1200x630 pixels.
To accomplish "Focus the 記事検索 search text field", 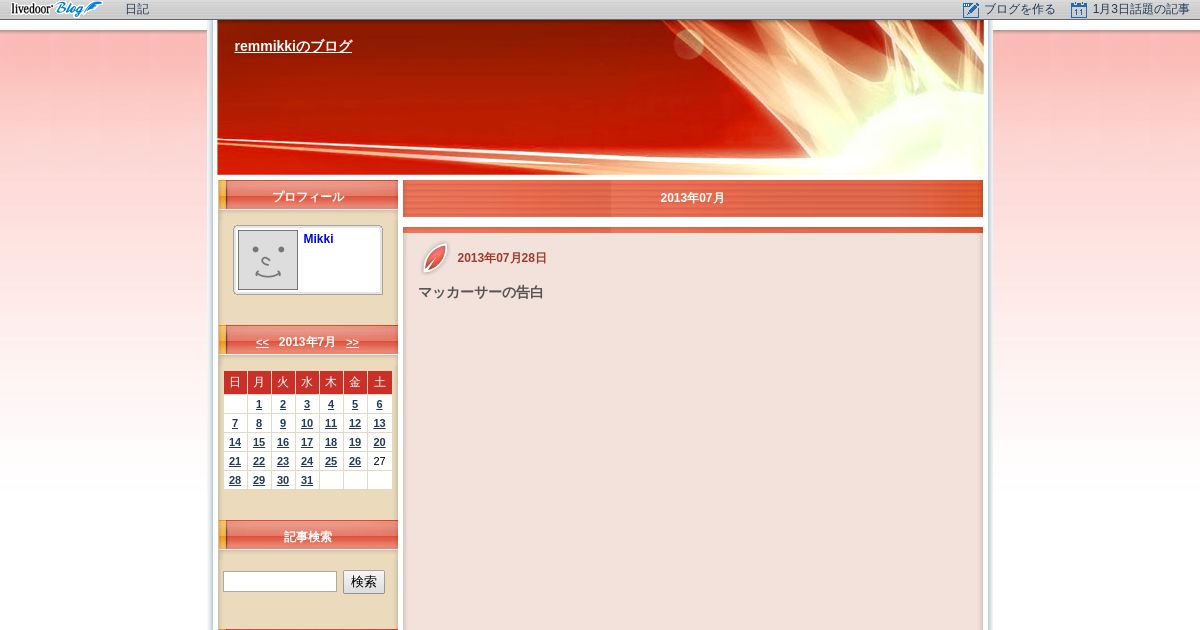I will pyautogui.click(x=280, y=581).
